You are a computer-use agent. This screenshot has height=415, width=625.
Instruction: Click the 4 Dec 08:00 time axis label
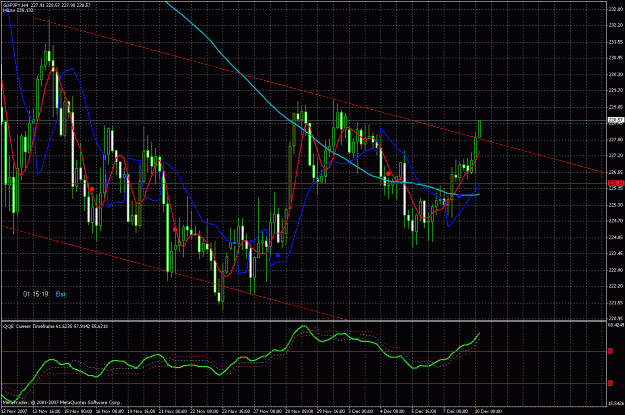393,411
